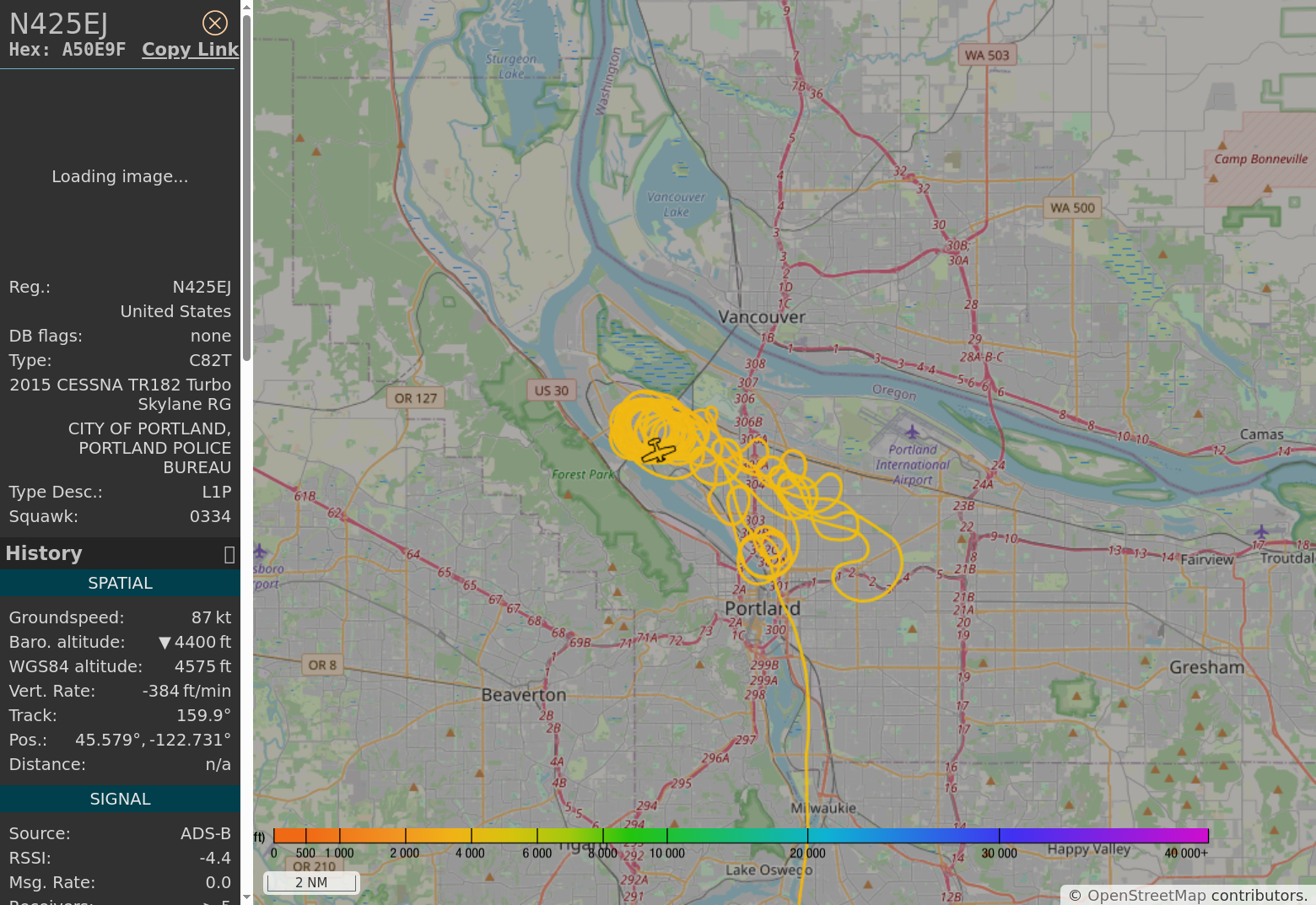Click the WA 503 highway shield
The image size is (1316, 905).
coord(987,55)
